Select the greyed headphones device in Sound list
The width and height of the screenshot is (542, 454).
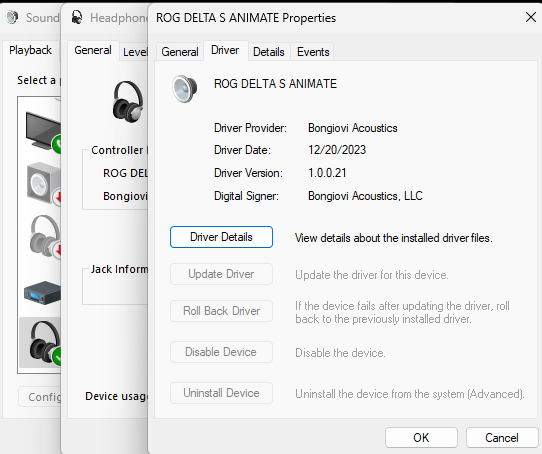(45, 236)
